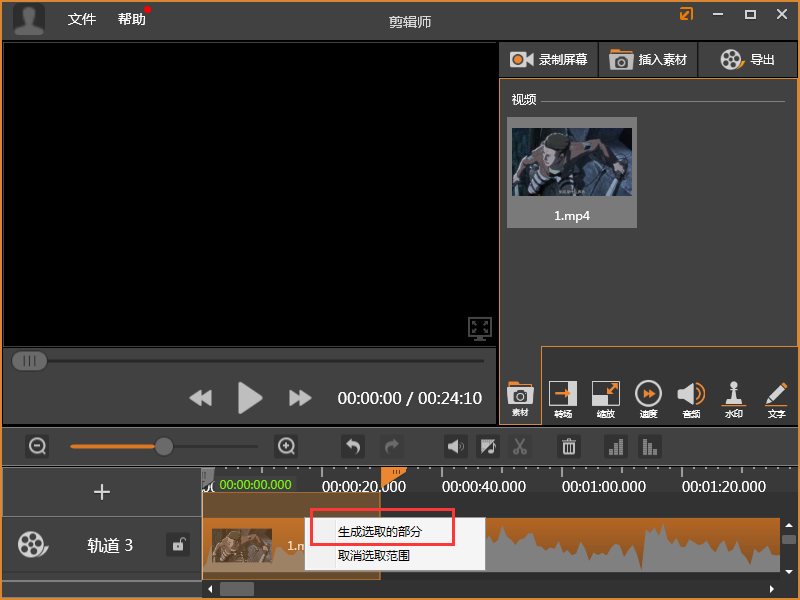800x600 pixels.
Task: Click the undo arrow icon
Action: click(352, 447)
